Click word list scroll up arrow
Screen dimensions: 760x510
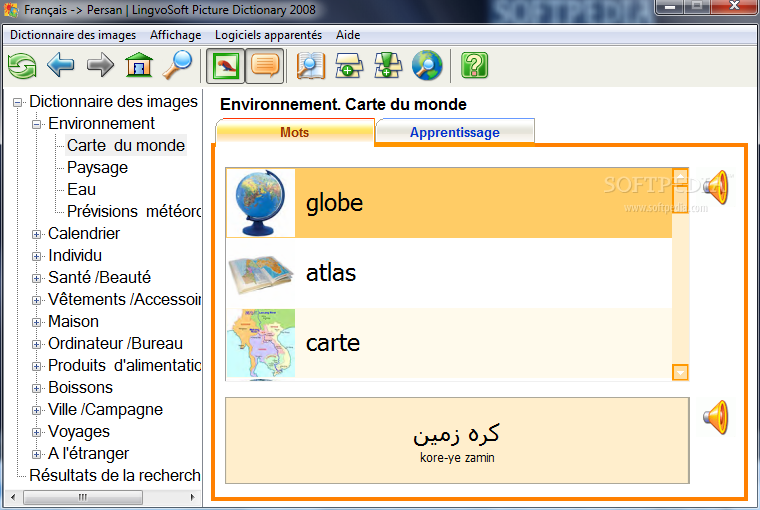681,176
